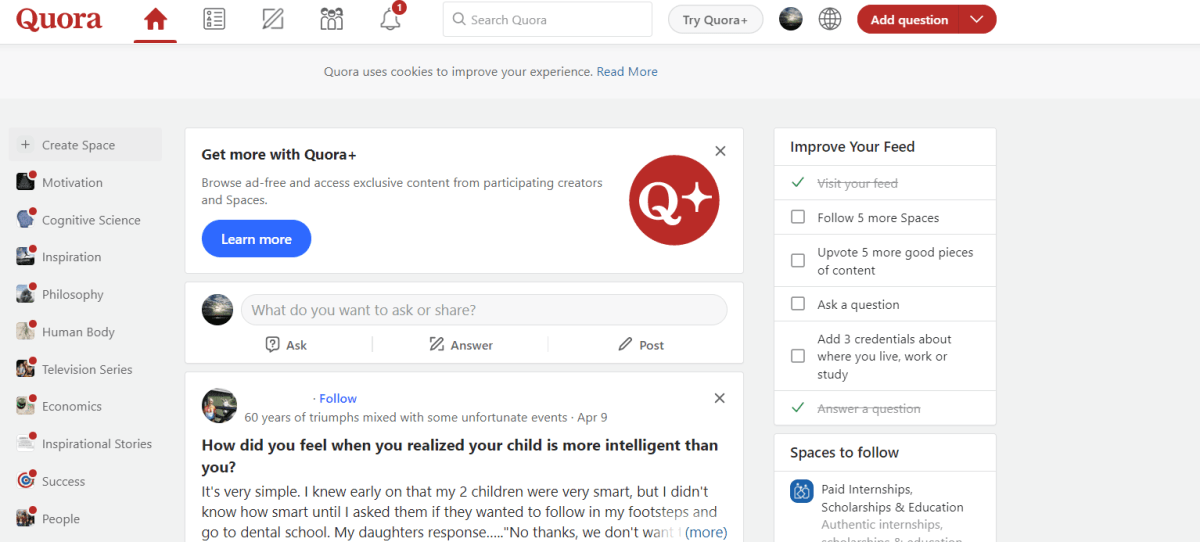Expand the answer with the (more) link
Screen dimensions: 1200x542
(x=706, y=532)
